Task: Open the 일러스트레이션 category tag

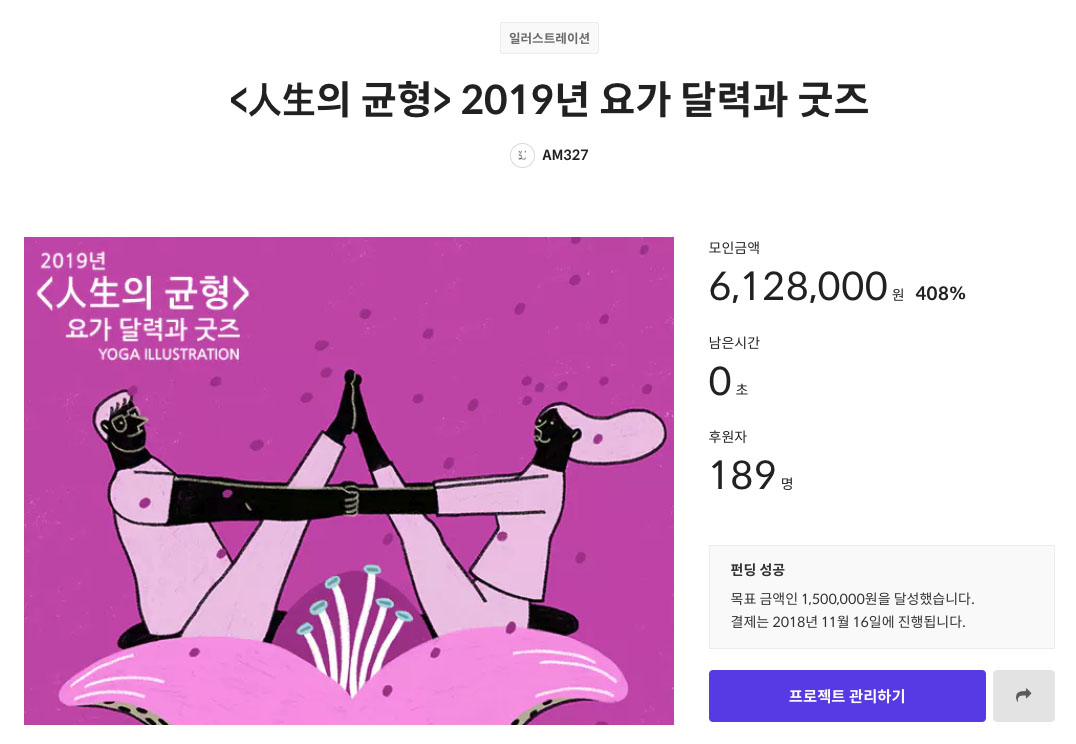Action: (x=549, y=38)
